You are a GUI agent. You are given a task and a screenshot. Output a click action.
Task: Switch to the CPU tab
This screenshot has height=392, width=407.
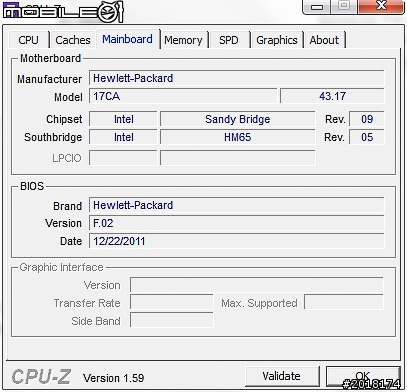[29, 40]
